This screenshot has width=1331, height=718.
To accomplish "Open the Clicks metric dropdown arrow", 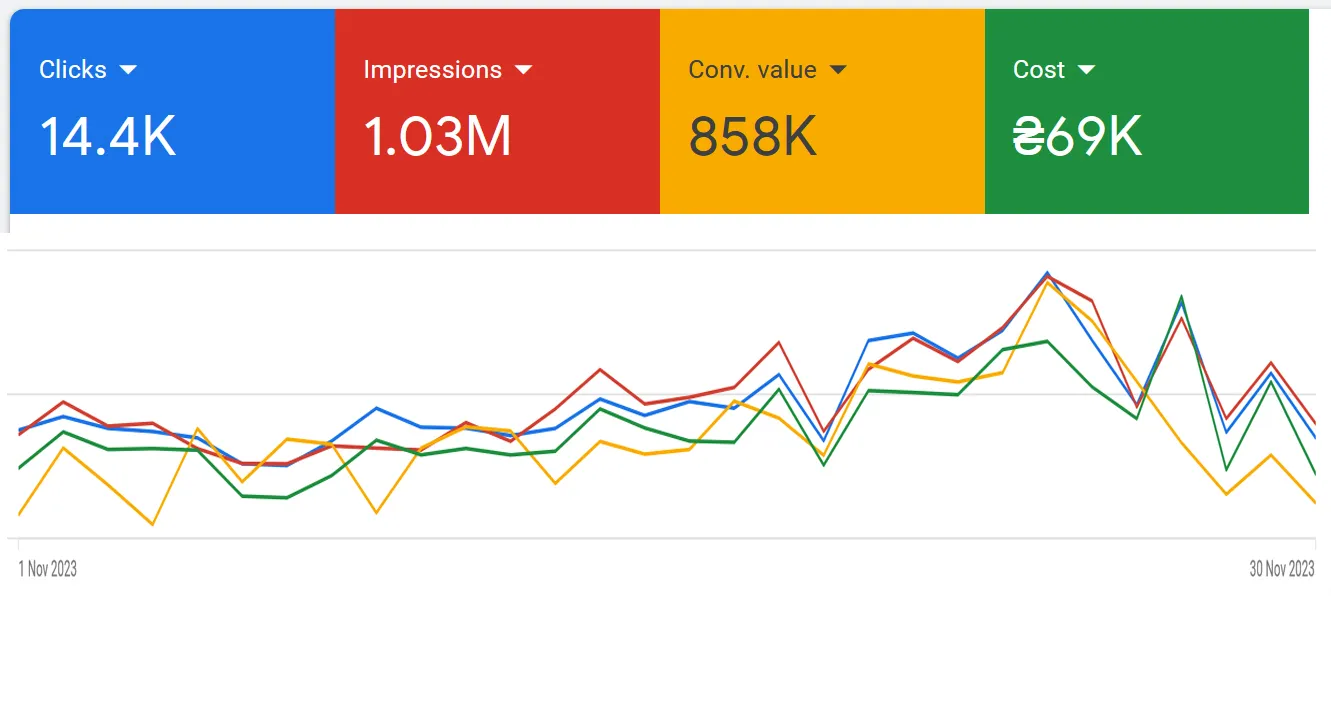I will (128, 70).
